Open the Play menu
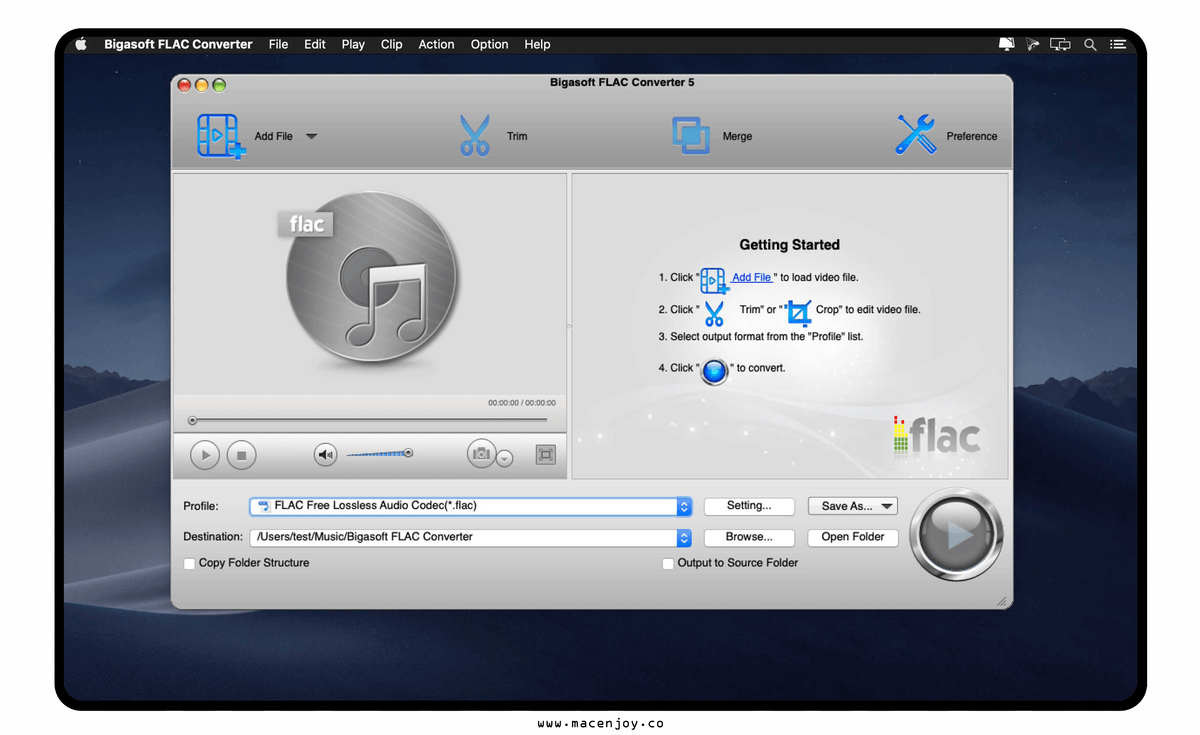The height and width of the screenshot is (735, 1200). pyautogui.click(x=353, y=44)
